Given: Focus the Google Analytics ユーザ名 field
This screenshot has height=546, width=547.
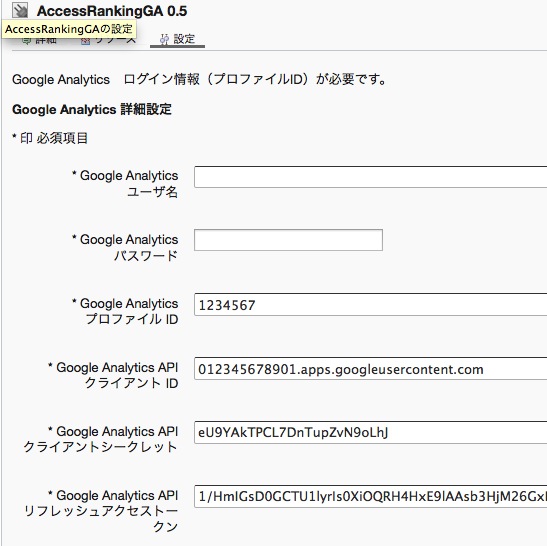Looking at the screenshot, I should pyautogui.click(x=370, y=177).
